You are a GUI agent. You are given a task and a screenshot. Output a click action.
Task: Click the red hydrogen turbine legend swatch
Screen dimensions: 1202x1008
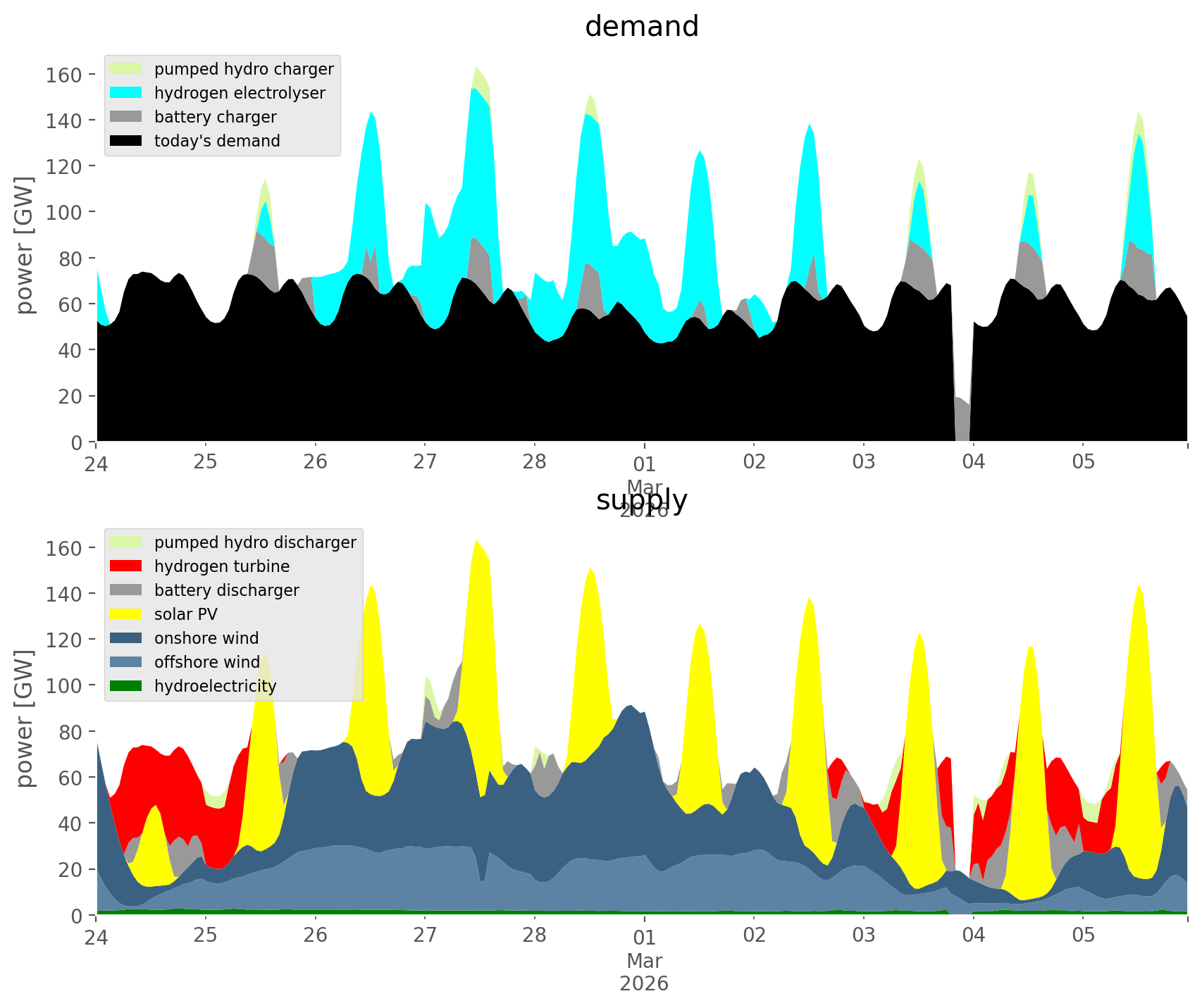click(126, 566)
